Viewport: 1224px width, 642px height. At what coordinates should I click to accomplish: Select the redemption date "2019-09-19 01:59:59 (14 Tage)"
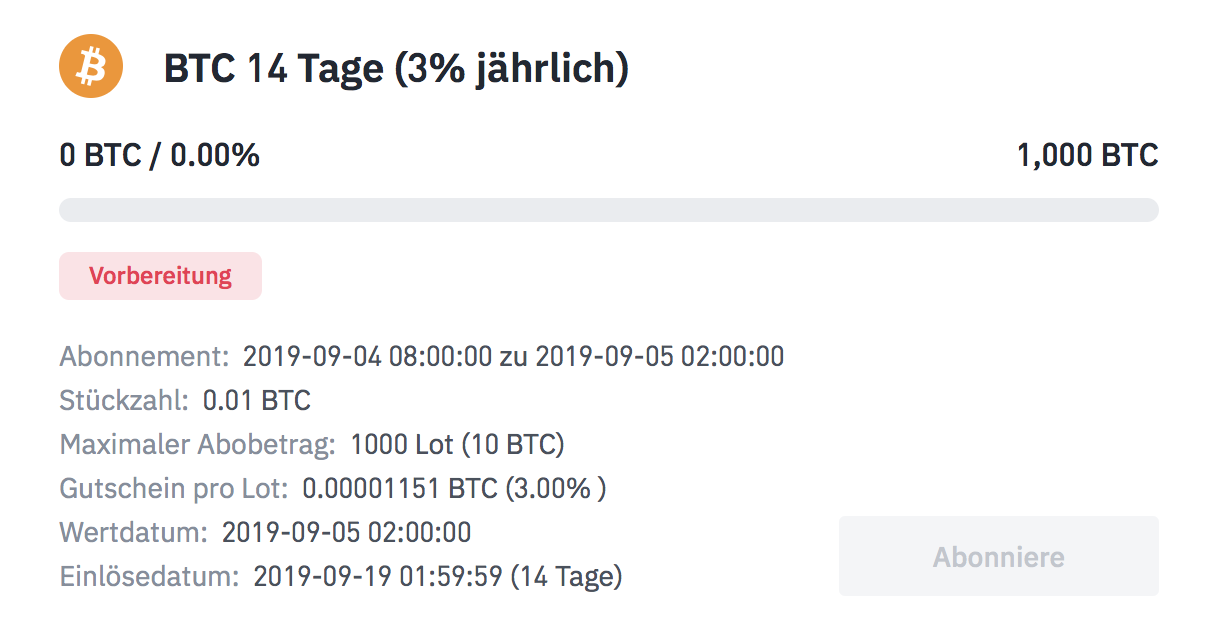[x=438, y=576]
